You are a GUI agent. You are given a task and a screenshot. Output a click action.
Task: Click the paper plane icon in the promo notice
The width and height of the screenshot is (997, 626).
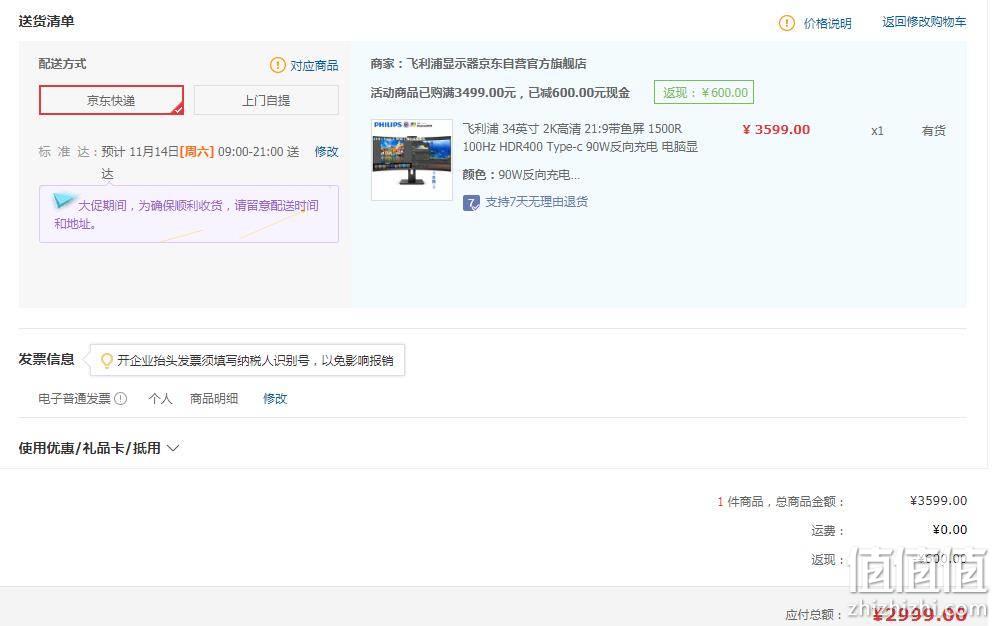64,201
